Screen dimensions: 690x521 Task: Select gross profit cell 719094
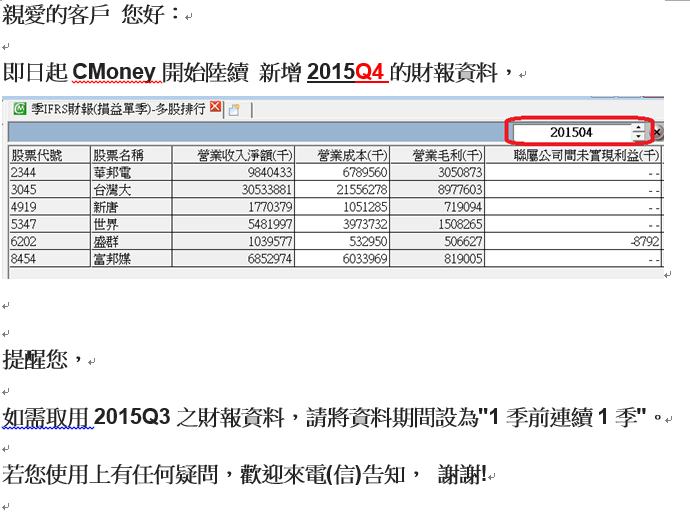click(x=437, y=207)
